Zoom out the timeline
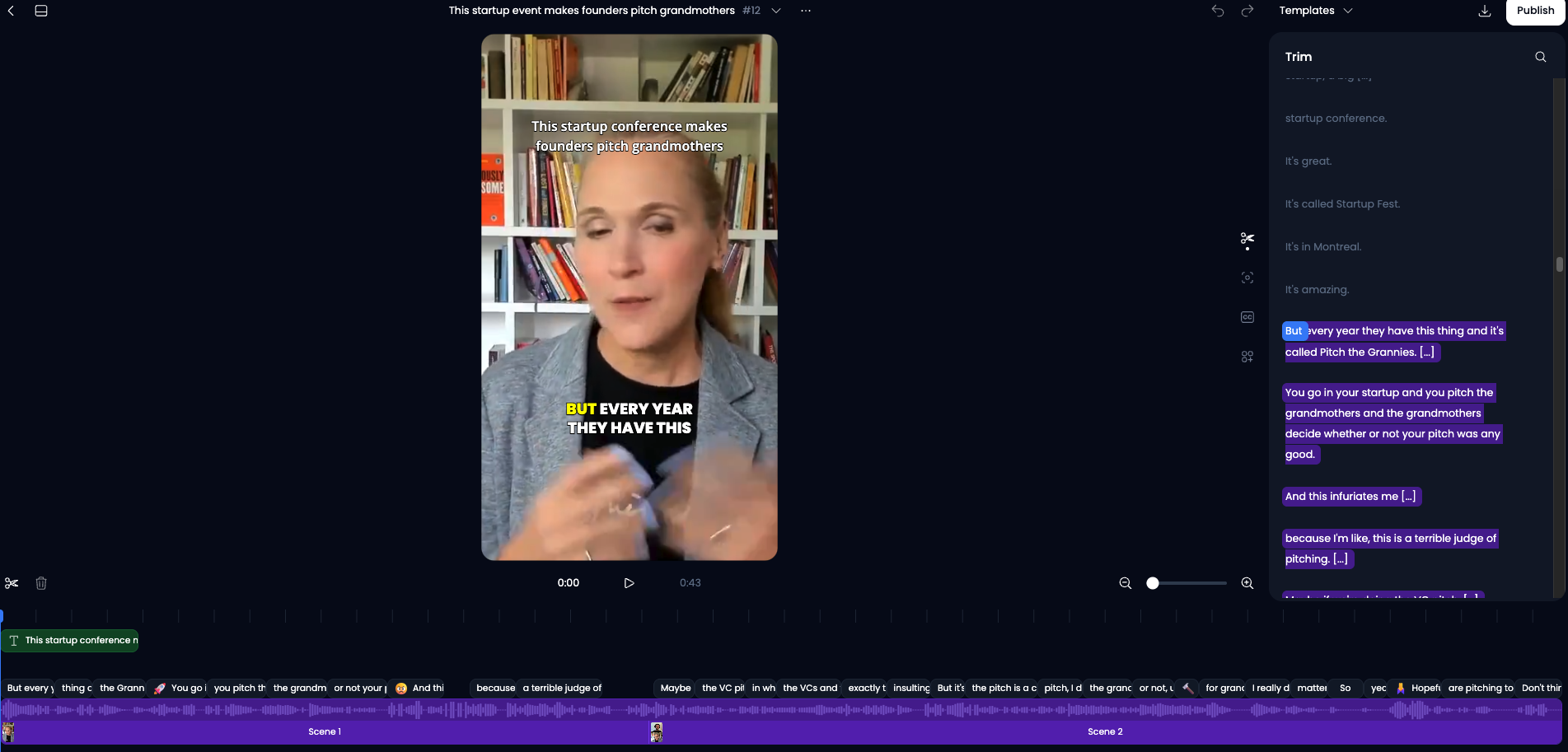Viewport: 1568px width, 752px height. (1126, 583)
